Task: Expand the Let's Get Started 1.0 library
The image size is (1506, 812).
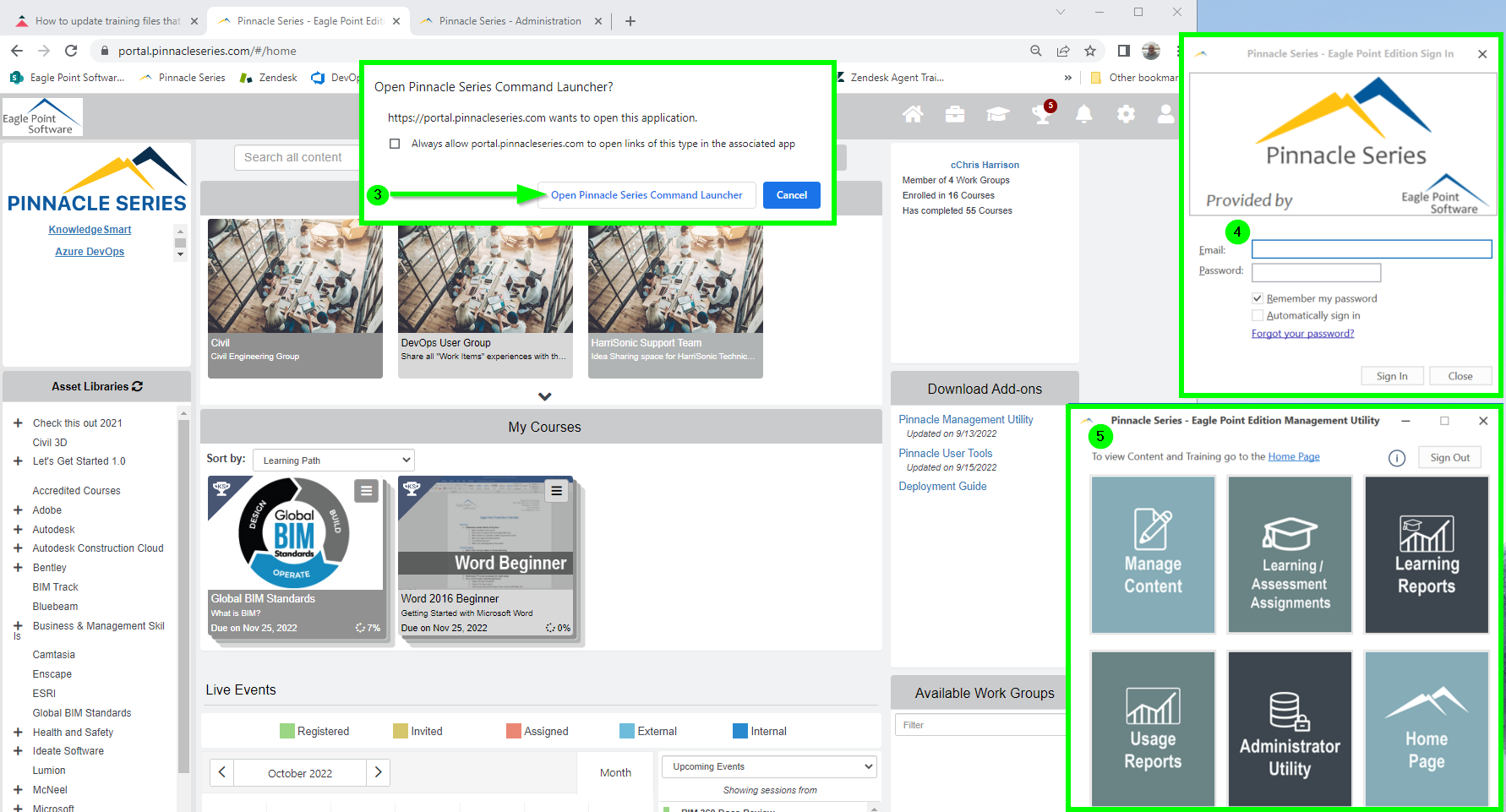Action: coord(18,461)
